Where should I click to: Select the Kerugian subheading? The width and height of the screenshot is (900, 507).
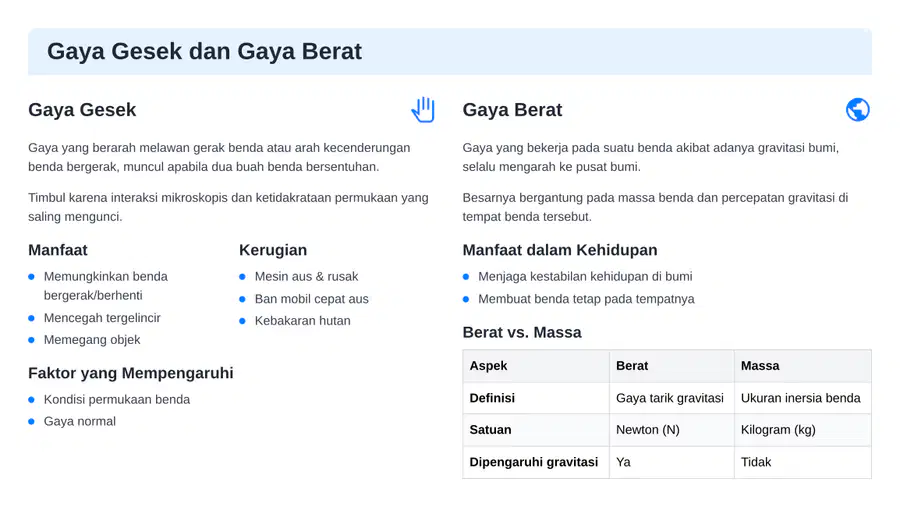(x=273, y=250)
